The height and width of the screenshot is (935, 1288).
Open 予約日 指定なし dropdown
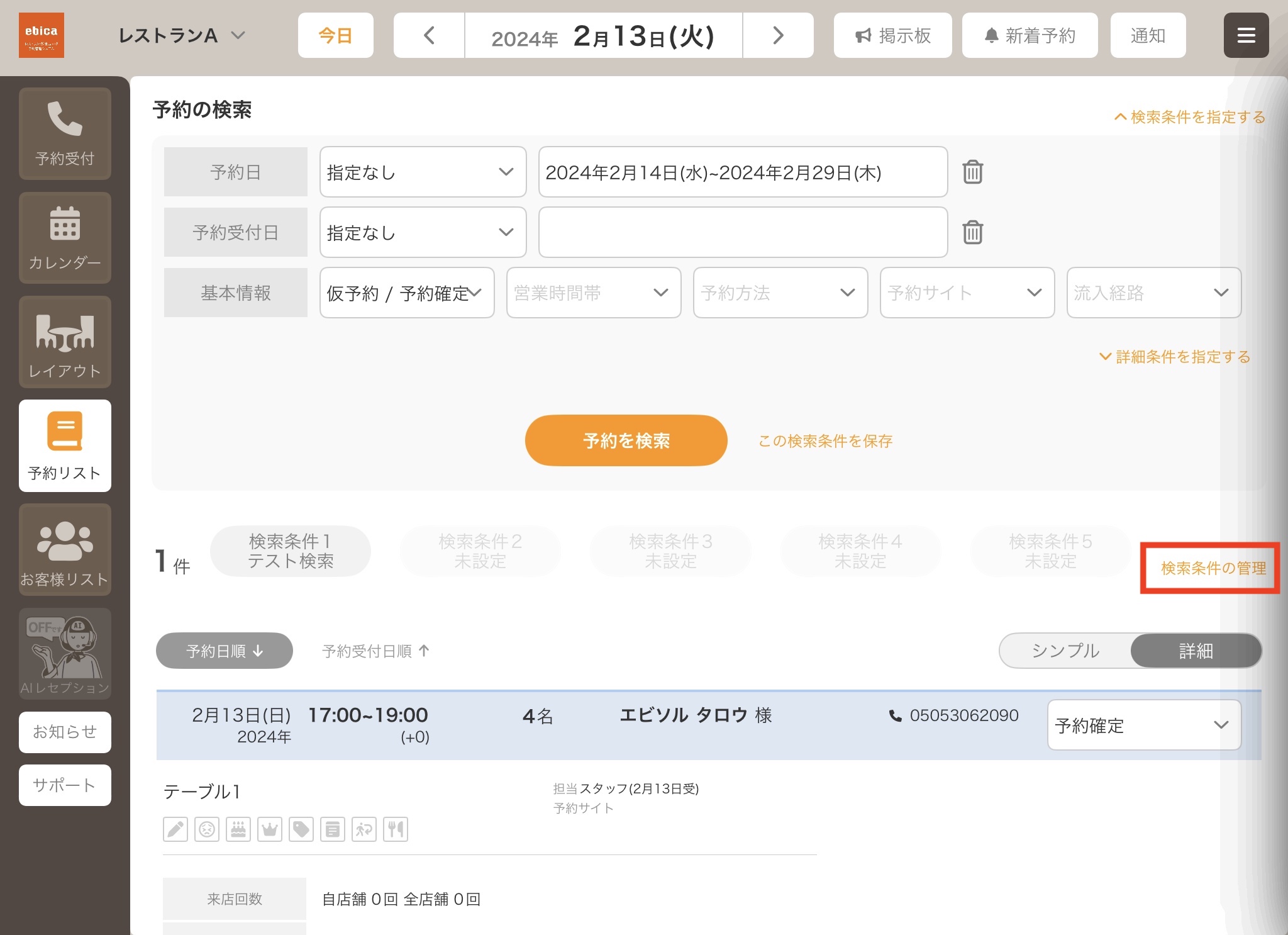pos(423,172)
